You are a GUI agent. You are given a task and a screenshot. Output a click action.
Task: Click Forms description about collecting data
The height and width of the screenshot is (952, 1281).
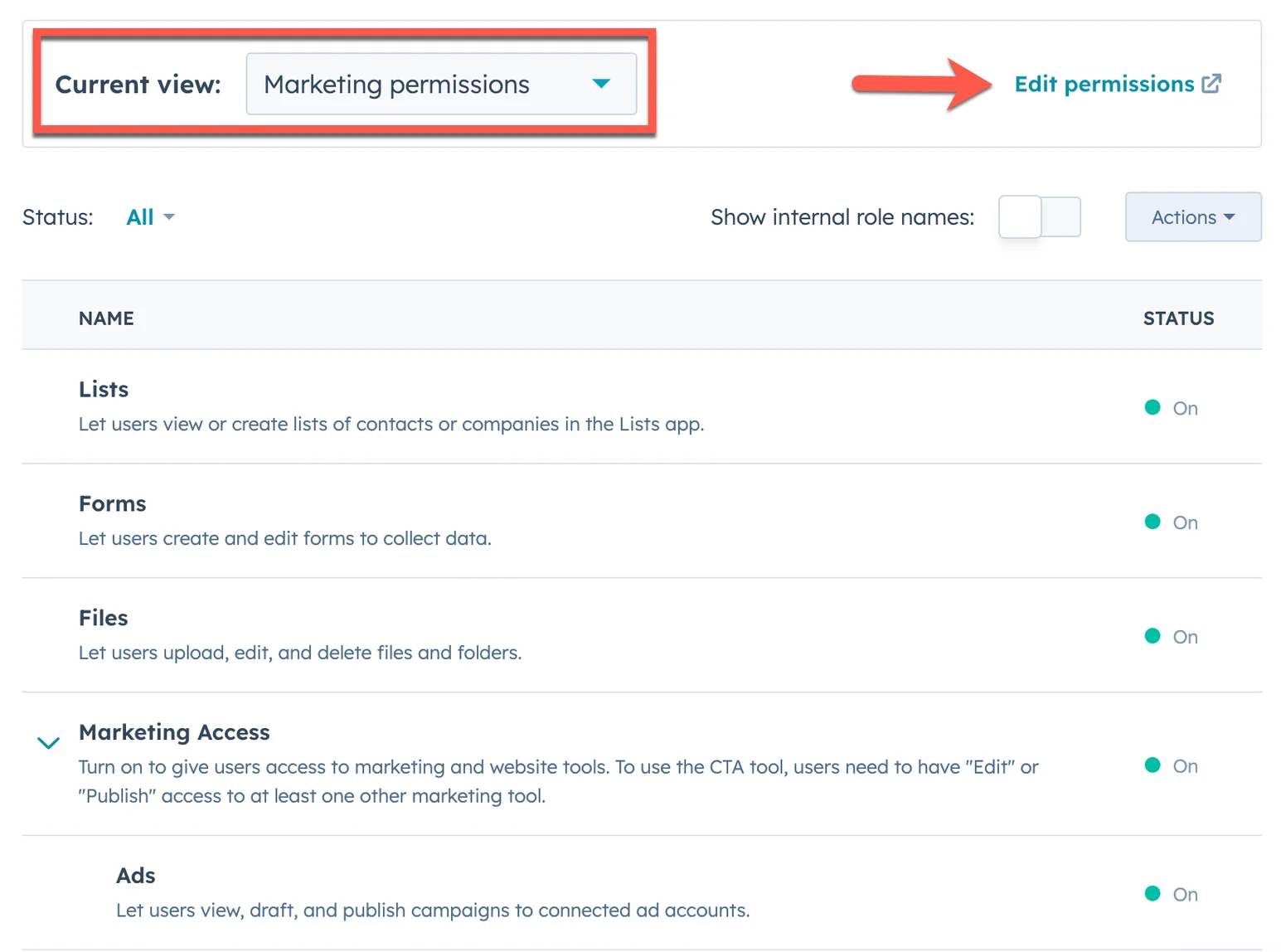coord(285,539)
